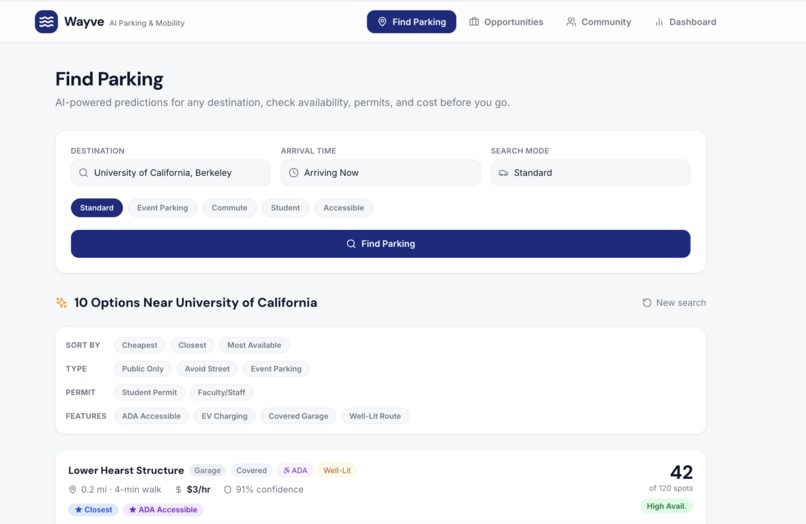Click the dollar icon beside $3/hr
The height and width of the screenshot is (524, 806).
(178, 490)
